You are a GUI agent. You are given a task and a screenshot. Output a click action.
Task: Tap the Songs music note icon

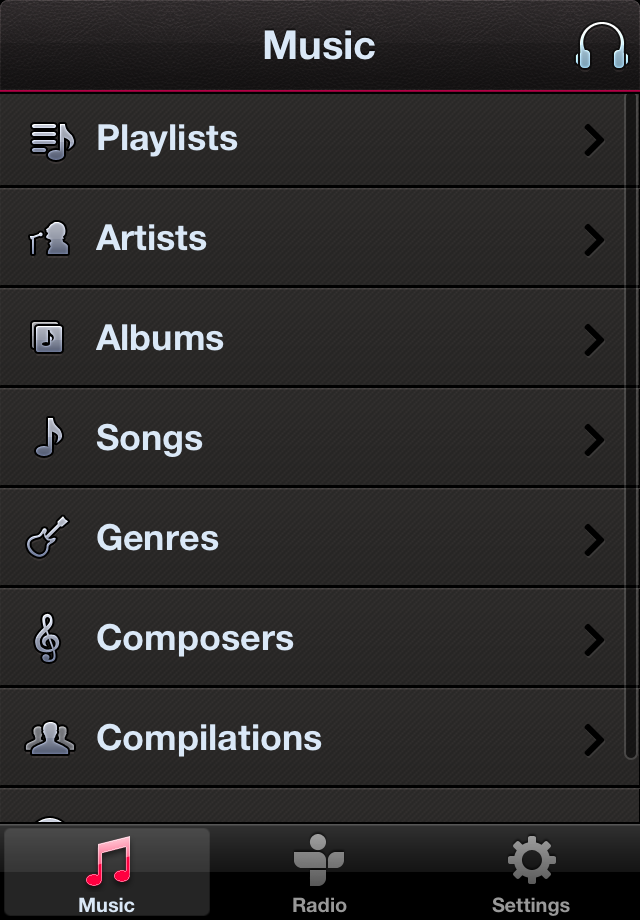pyautogui.click(x=49, y=438)
